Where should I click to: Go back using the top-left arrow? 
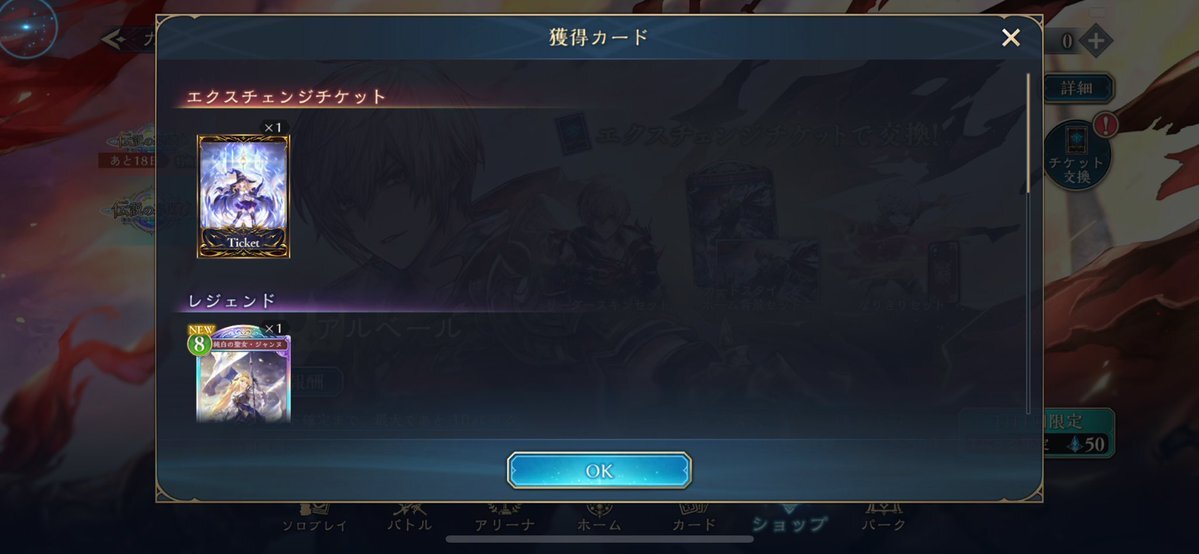(x=113, y=39)
